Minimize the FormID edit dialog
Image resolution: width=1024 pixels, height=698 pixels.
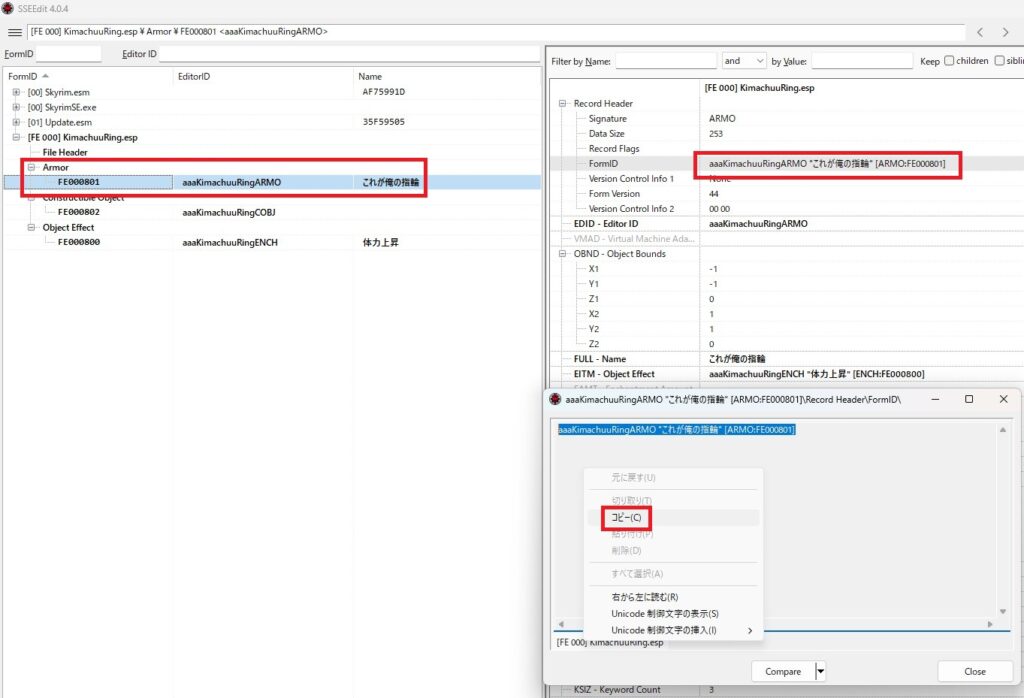coord(934,399)
